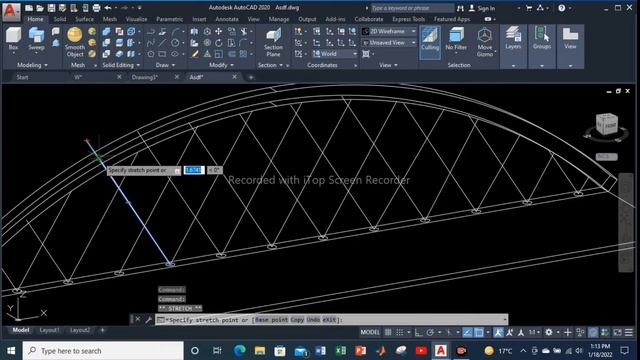
Task: Open the Groups panel icon
Action: [542, 39]
